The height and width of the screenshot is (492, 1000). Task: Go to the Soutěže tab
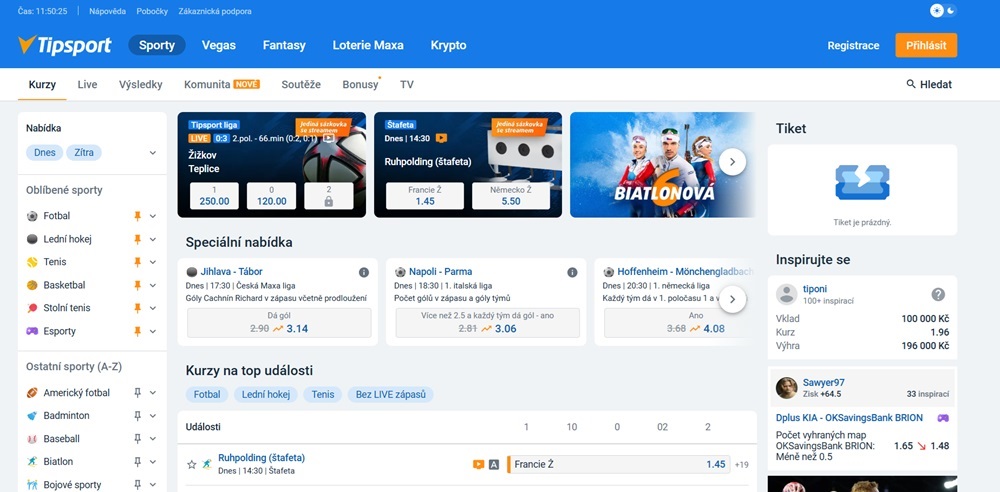point(301,84)
